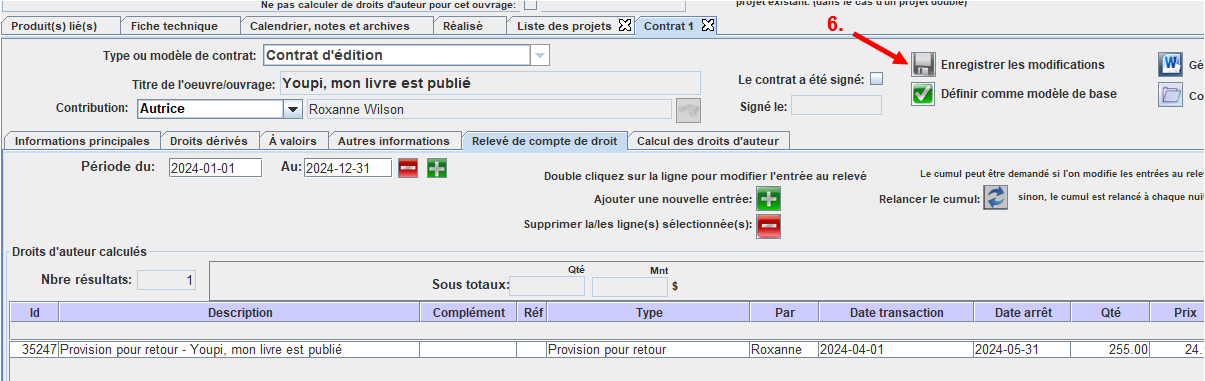Click the Période du start date field
Screen dimensions: 1205x381
pos(215,168)
